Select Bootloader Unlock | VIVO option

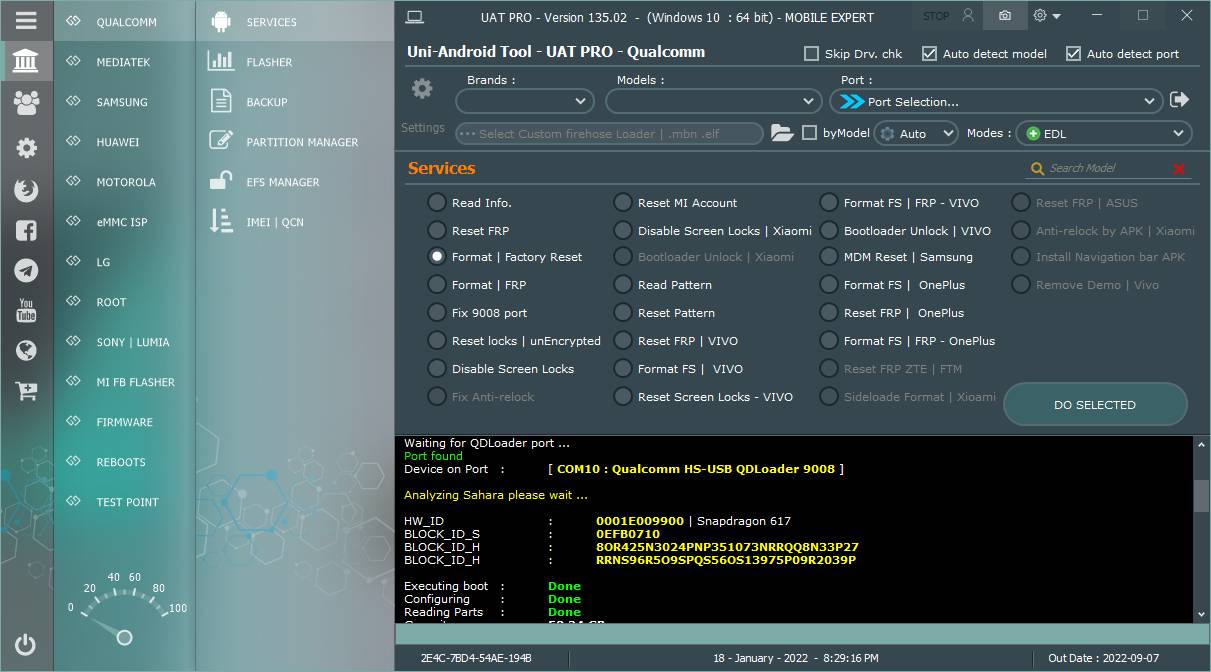pyautogui.click(x=905, y=231)
